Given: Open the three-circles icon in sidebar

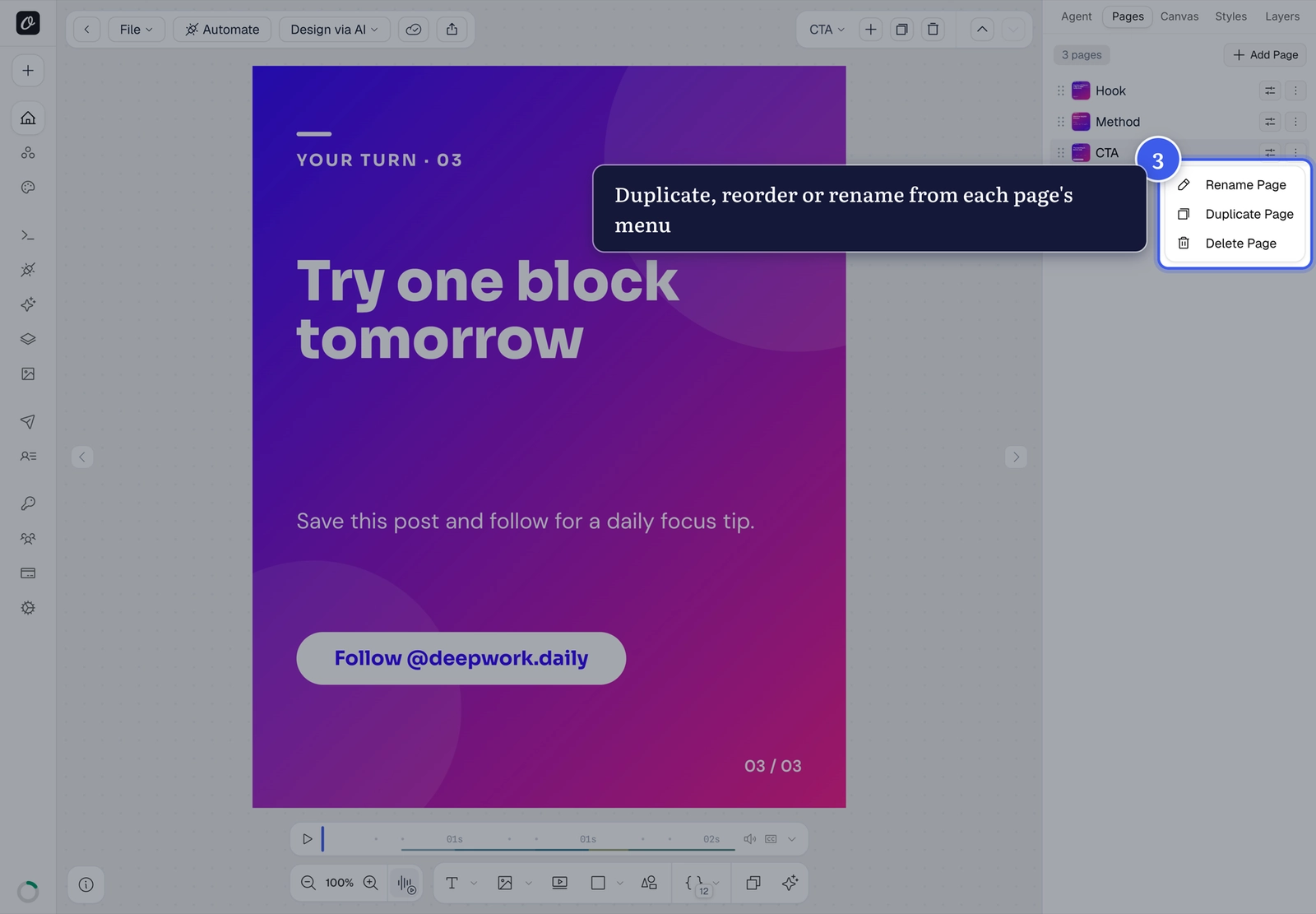Looking at the screenshot, I should pos(28,153).
